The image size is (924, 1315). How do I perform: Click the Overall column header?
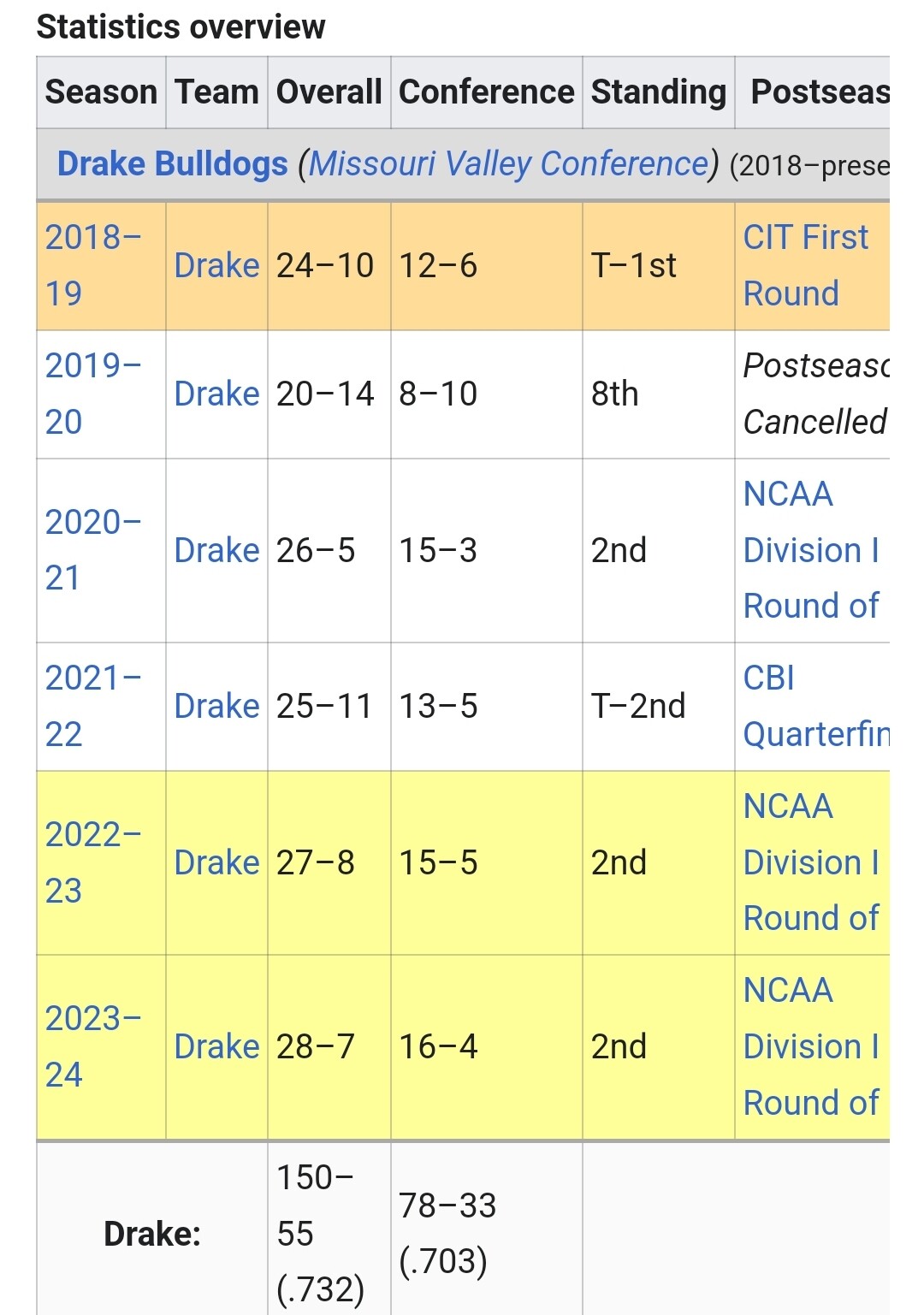329,92
